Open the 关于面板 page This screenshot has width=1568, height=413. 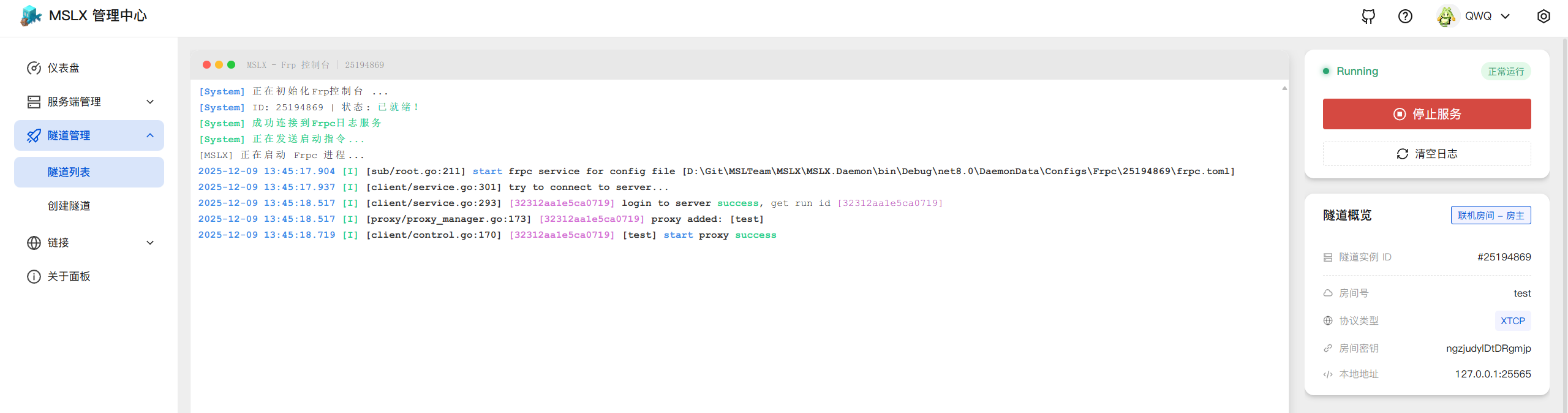[x=69, y=276]
